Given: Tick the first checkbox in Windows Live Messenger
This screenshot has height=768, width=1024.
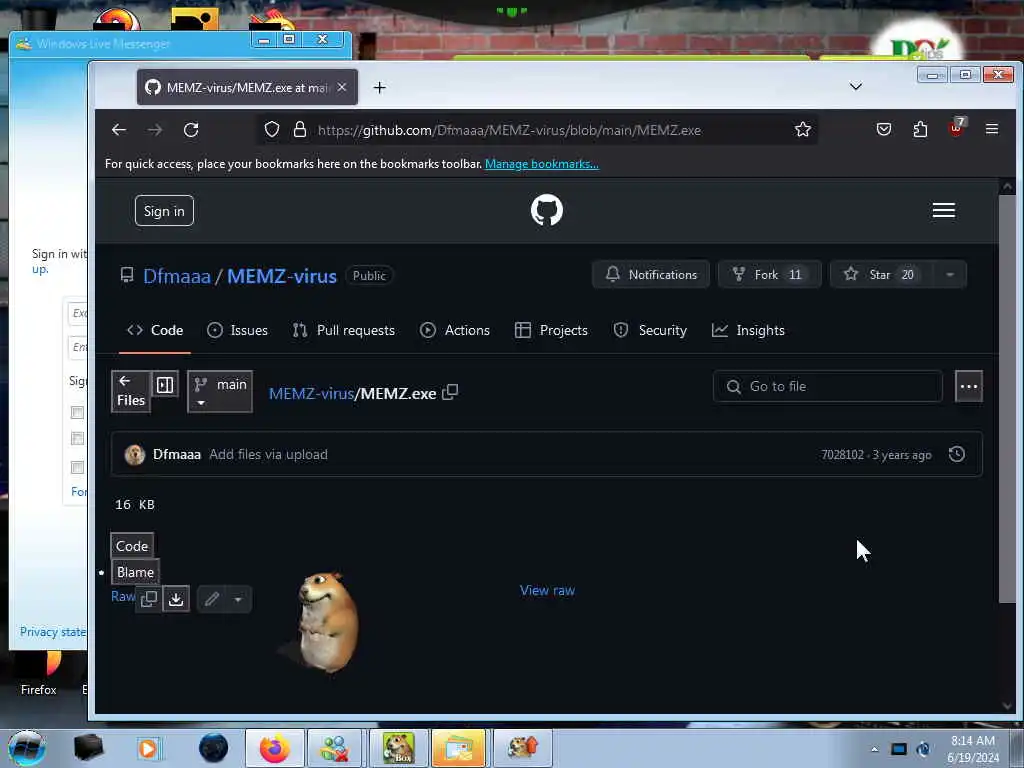Looking at the screenshot, I should click(77, 412).
